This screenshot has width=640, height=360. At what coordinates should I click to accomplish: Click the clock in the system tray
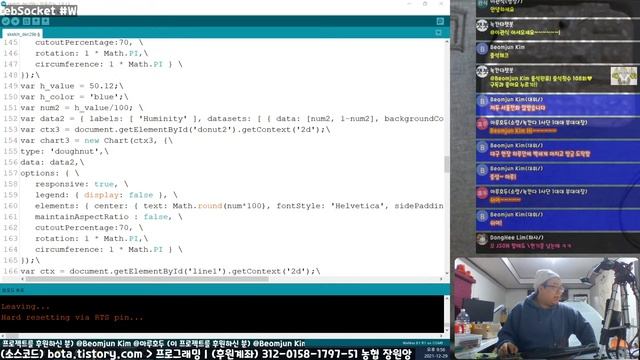click(436, 353)
